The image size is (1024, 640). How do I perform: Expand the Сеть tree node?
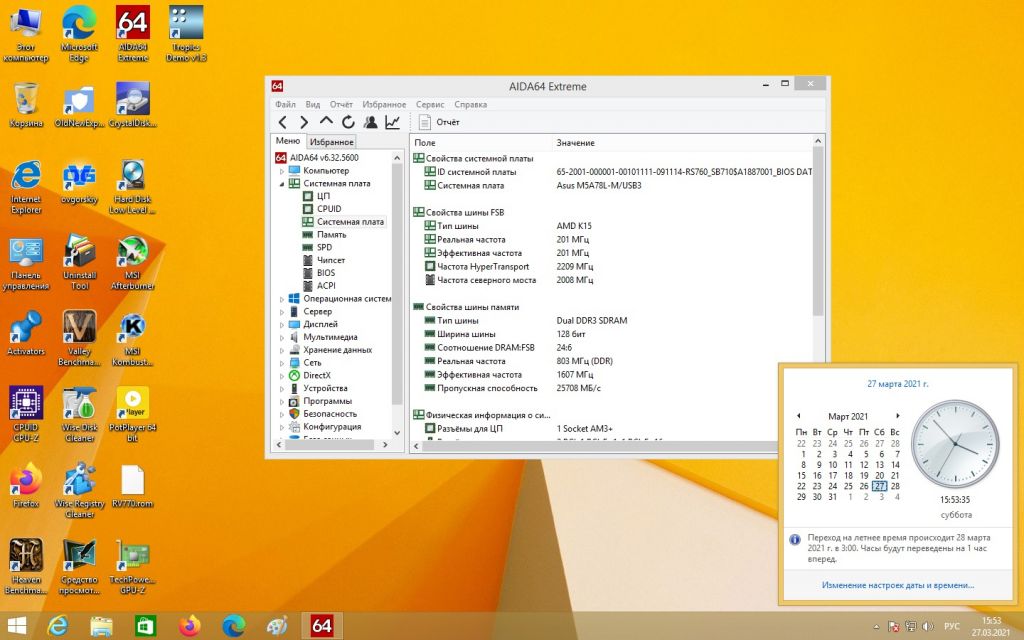tap(282, 363)
